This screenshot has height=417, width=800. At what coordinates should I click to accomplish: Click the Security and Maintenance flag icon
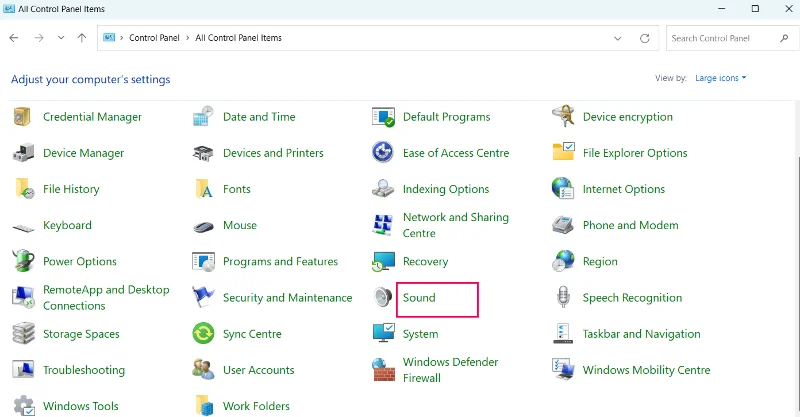click(x=203, y=297)
